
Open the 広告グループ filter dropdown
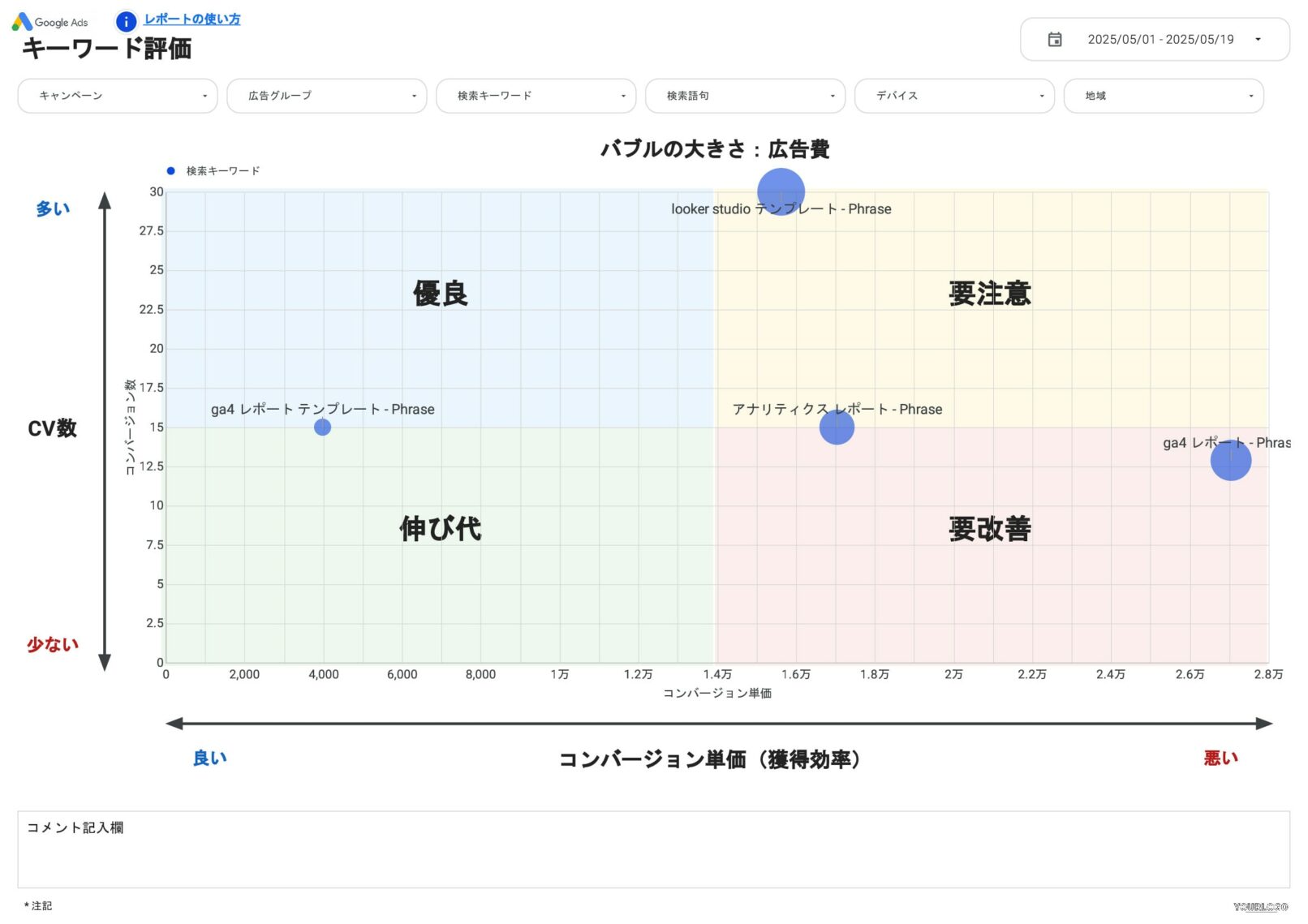pyautogui.click(x=326, y=96)
